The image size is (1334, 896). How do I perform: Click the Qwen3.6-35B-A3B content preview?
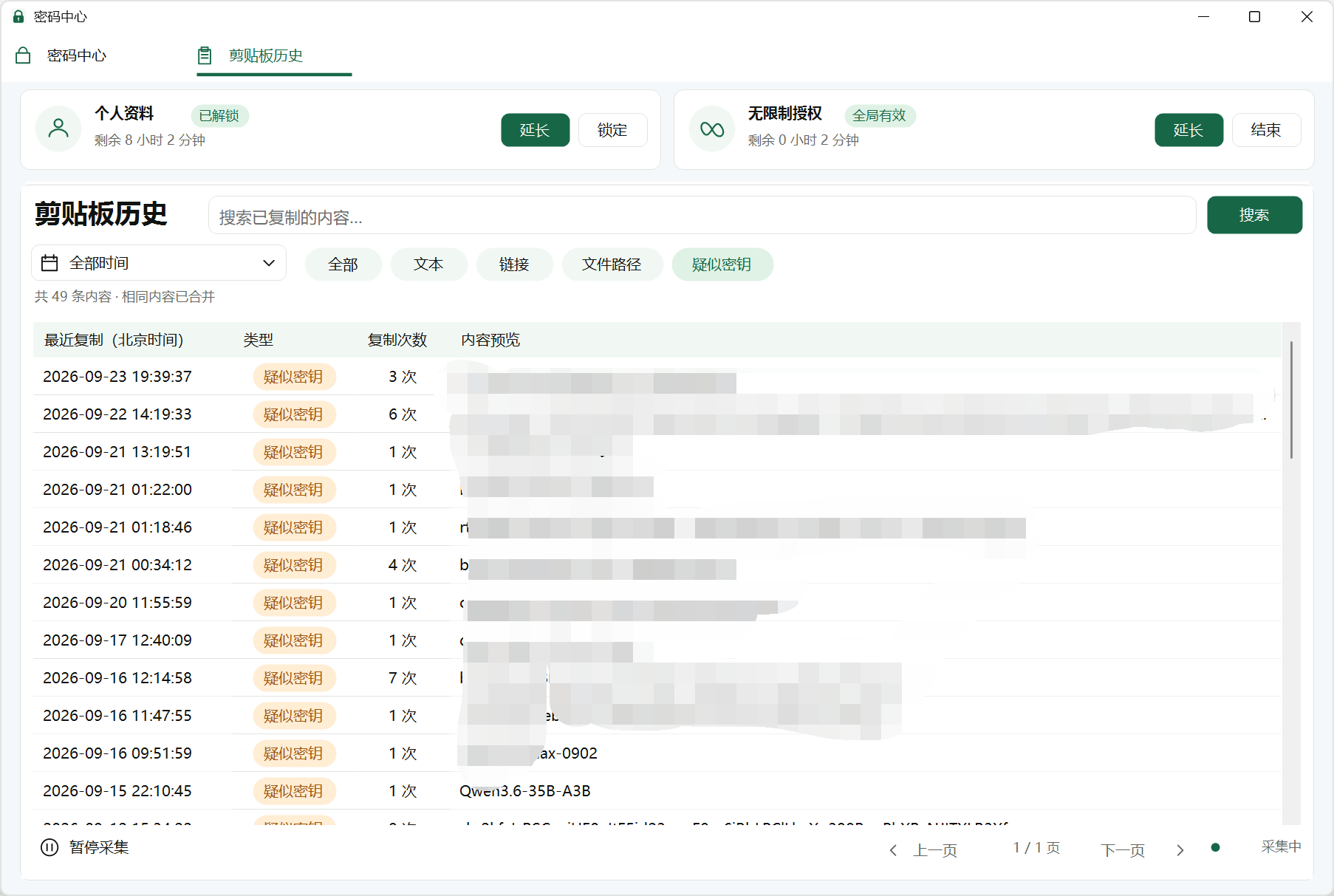525,791
